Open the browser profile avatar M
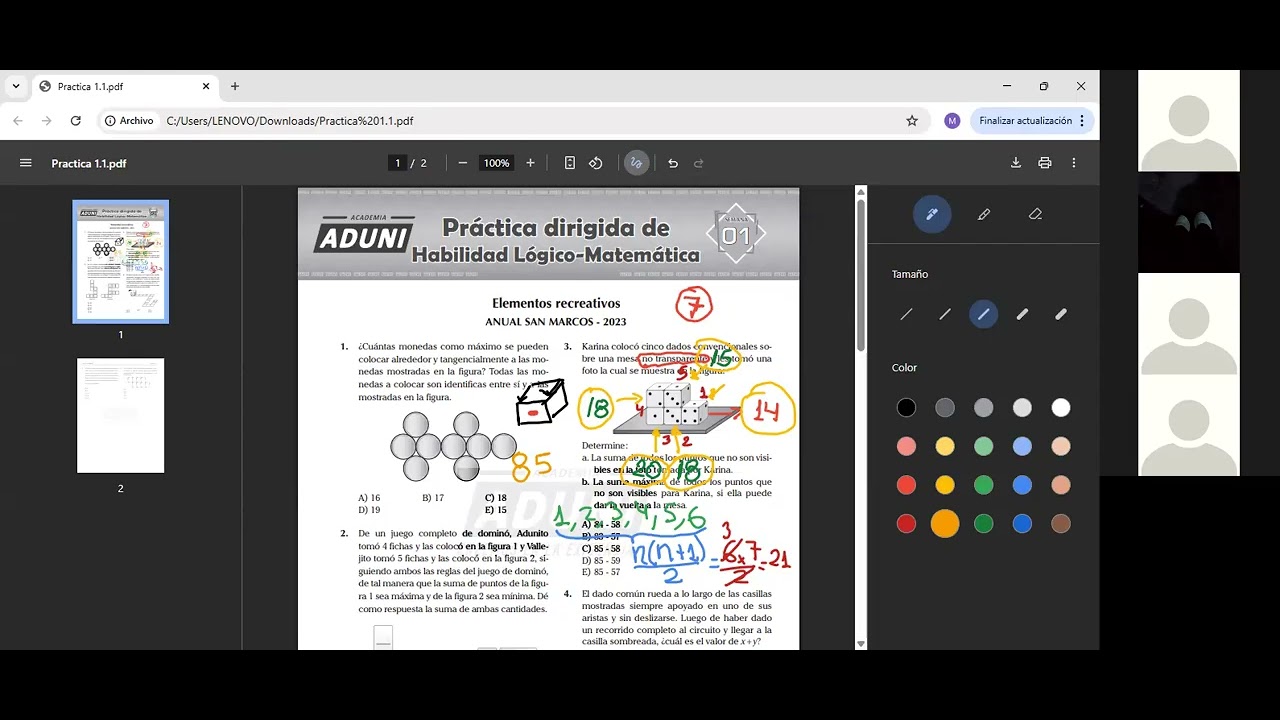 [952, 121]
